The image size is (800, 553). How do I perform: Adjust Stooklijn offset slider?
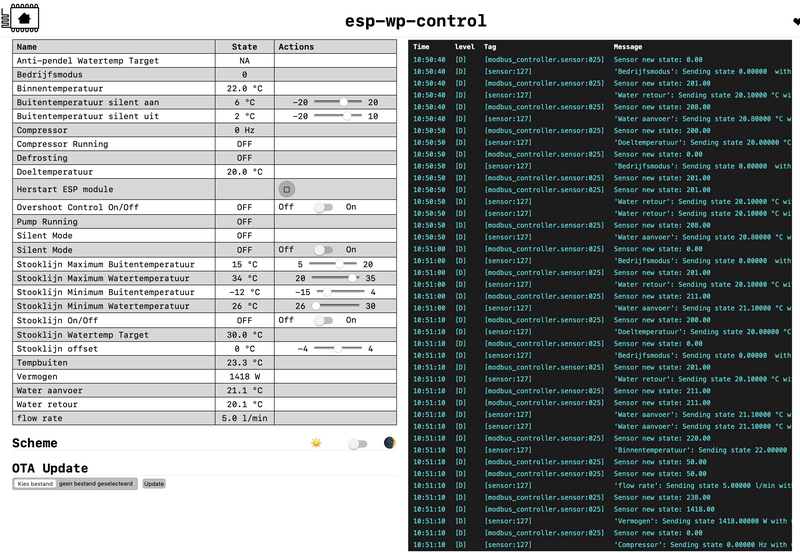coord(338,348)
